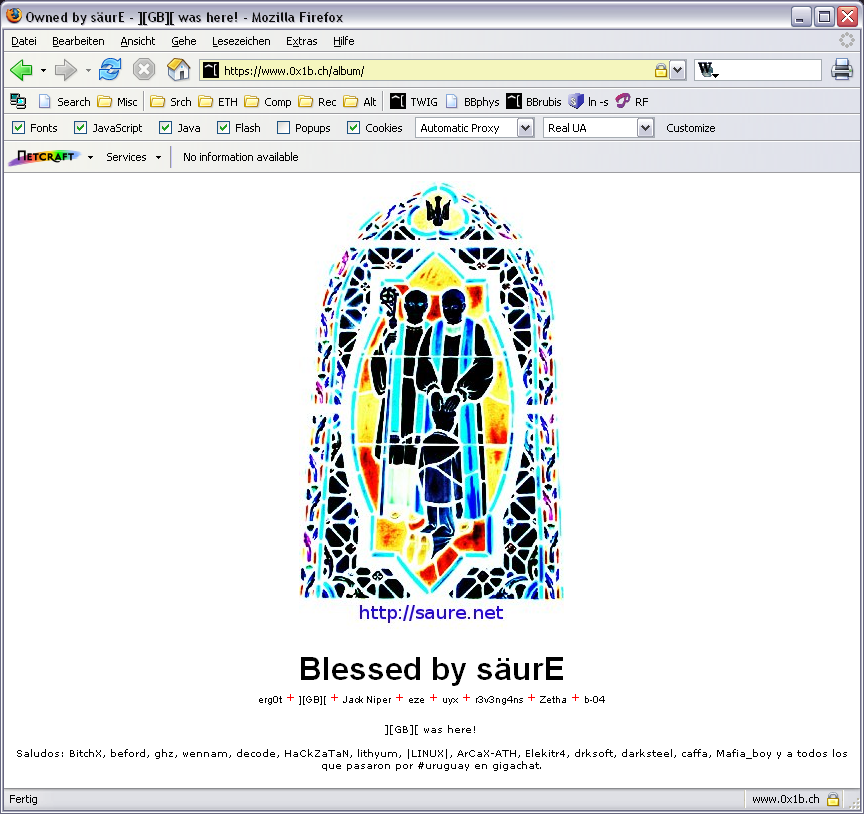Click the status bar lock icon

[x=833, y=799]
